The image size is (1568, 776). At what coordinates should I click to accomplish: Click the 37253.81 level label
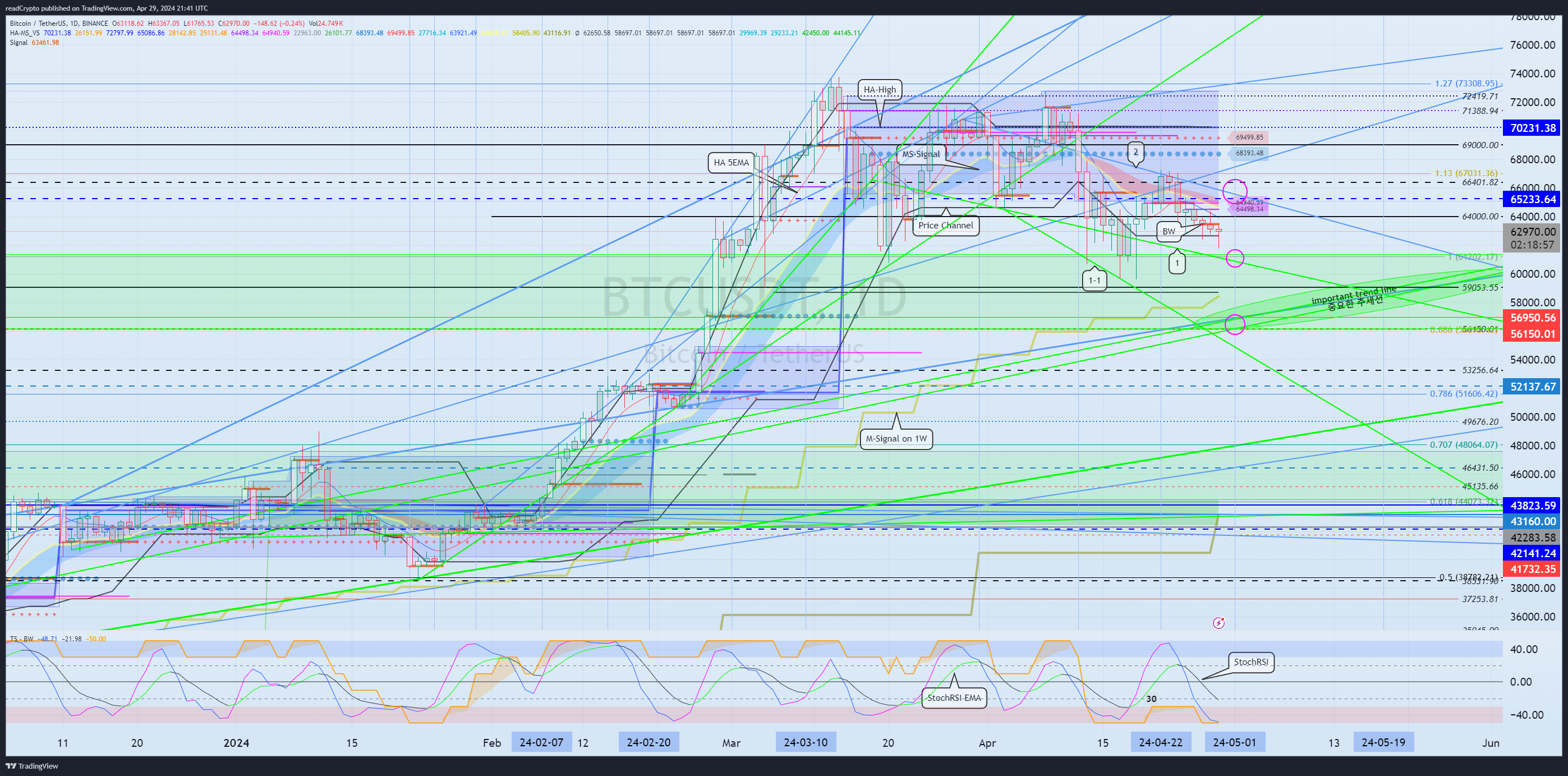point(1480,599)
